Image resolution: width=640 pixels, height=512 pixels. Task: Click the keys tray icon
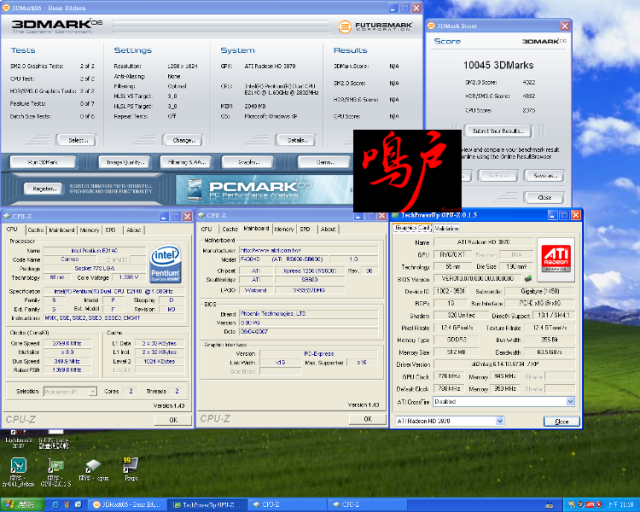point(572,505)
